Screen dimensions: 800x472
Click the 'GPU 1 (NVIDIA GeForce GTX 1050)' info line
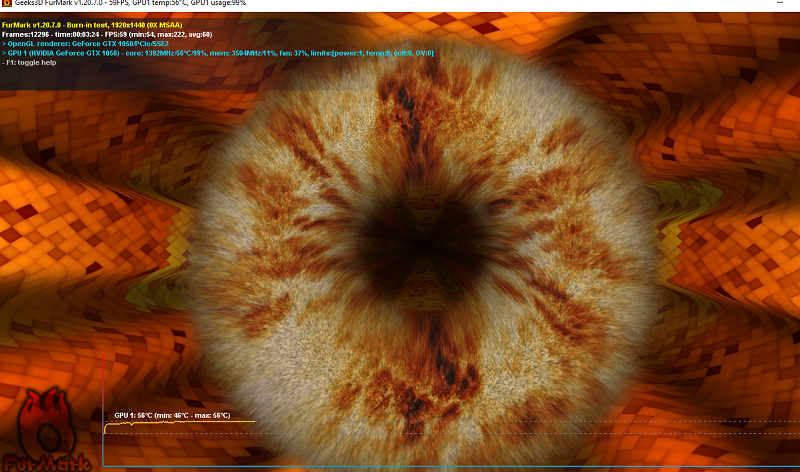[x=217, y=53]
